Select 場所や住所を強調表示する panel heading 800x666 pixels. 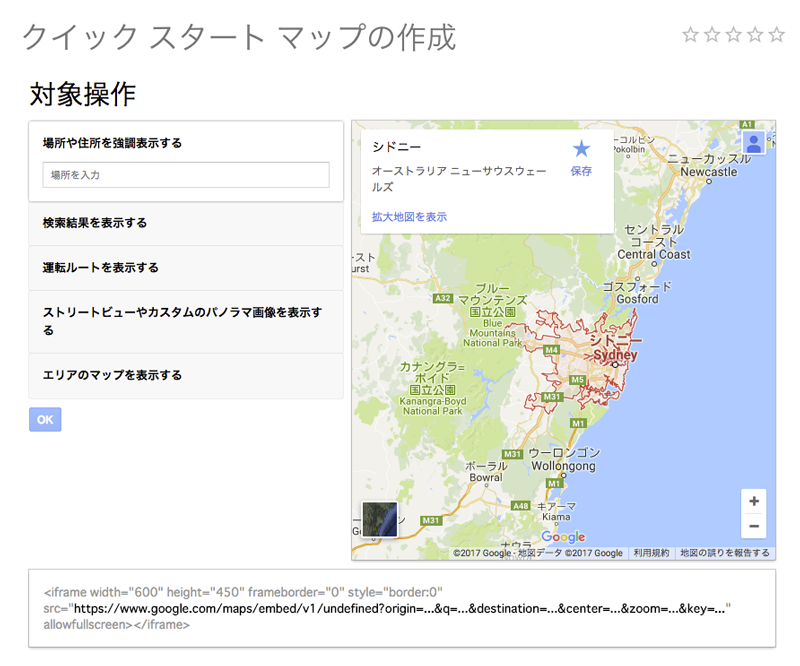(112, 143)
